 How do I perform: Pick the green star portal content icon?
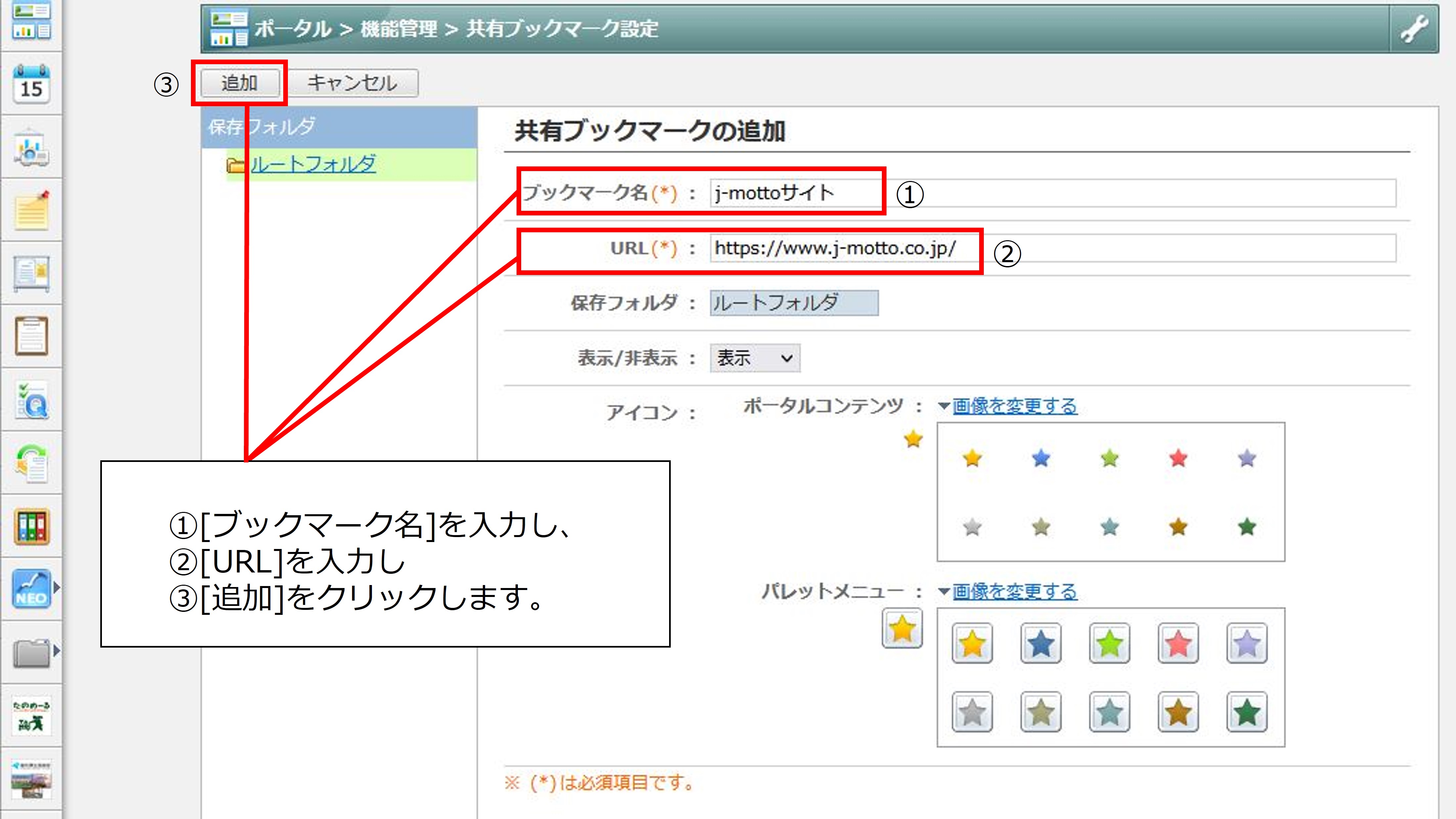[x=1110, y=458]
